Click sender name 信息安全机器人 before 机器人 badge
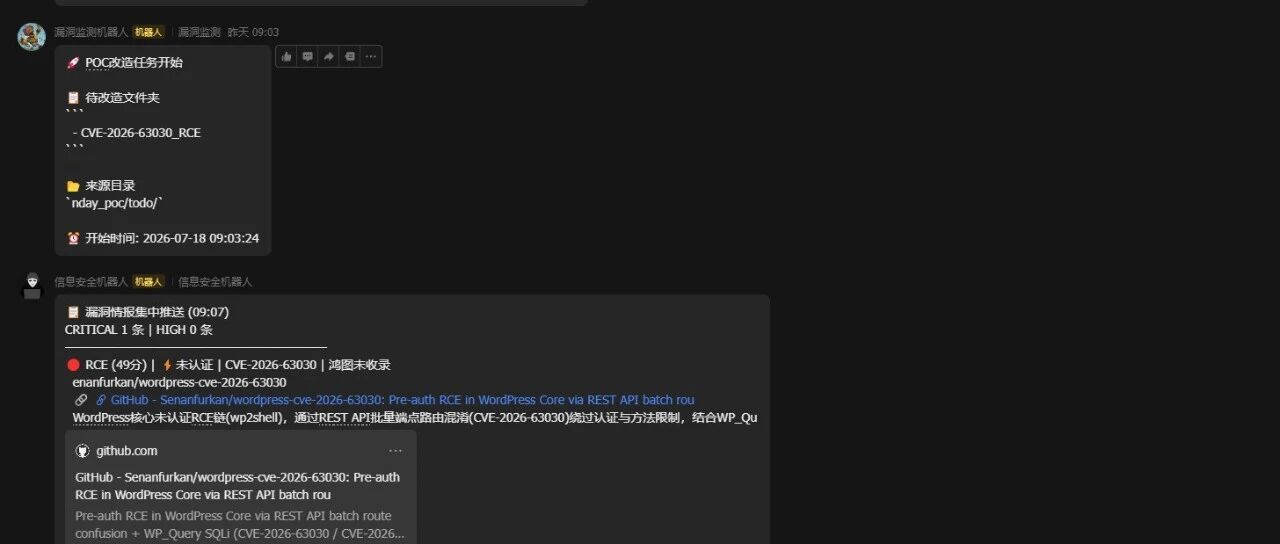 coord(91,282)
